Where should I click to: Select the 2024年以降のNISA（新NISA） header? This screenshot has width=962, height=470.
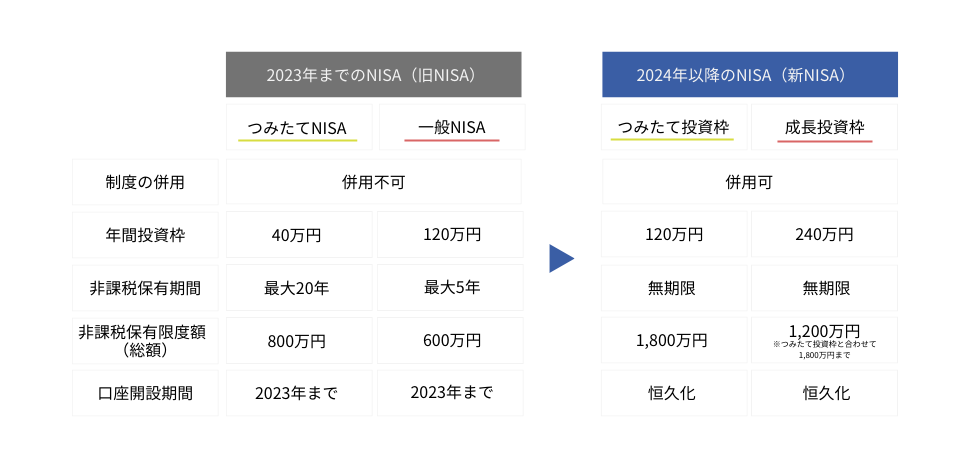750,74
